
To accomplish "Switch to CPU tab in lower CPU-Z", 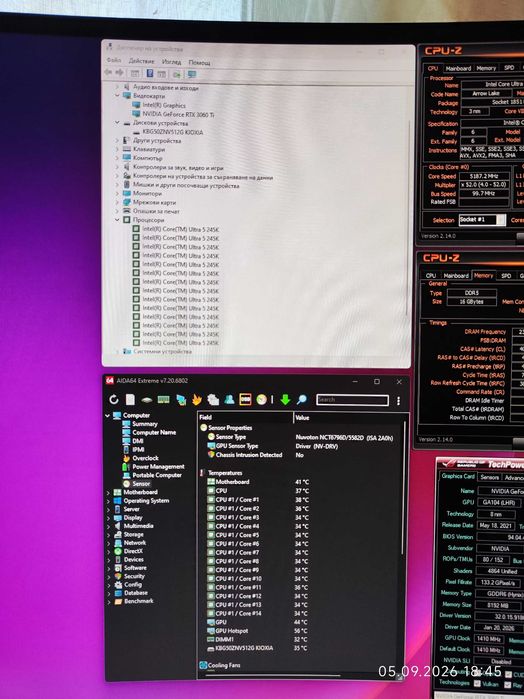I will pyautogui.click(x=430, y=275).
